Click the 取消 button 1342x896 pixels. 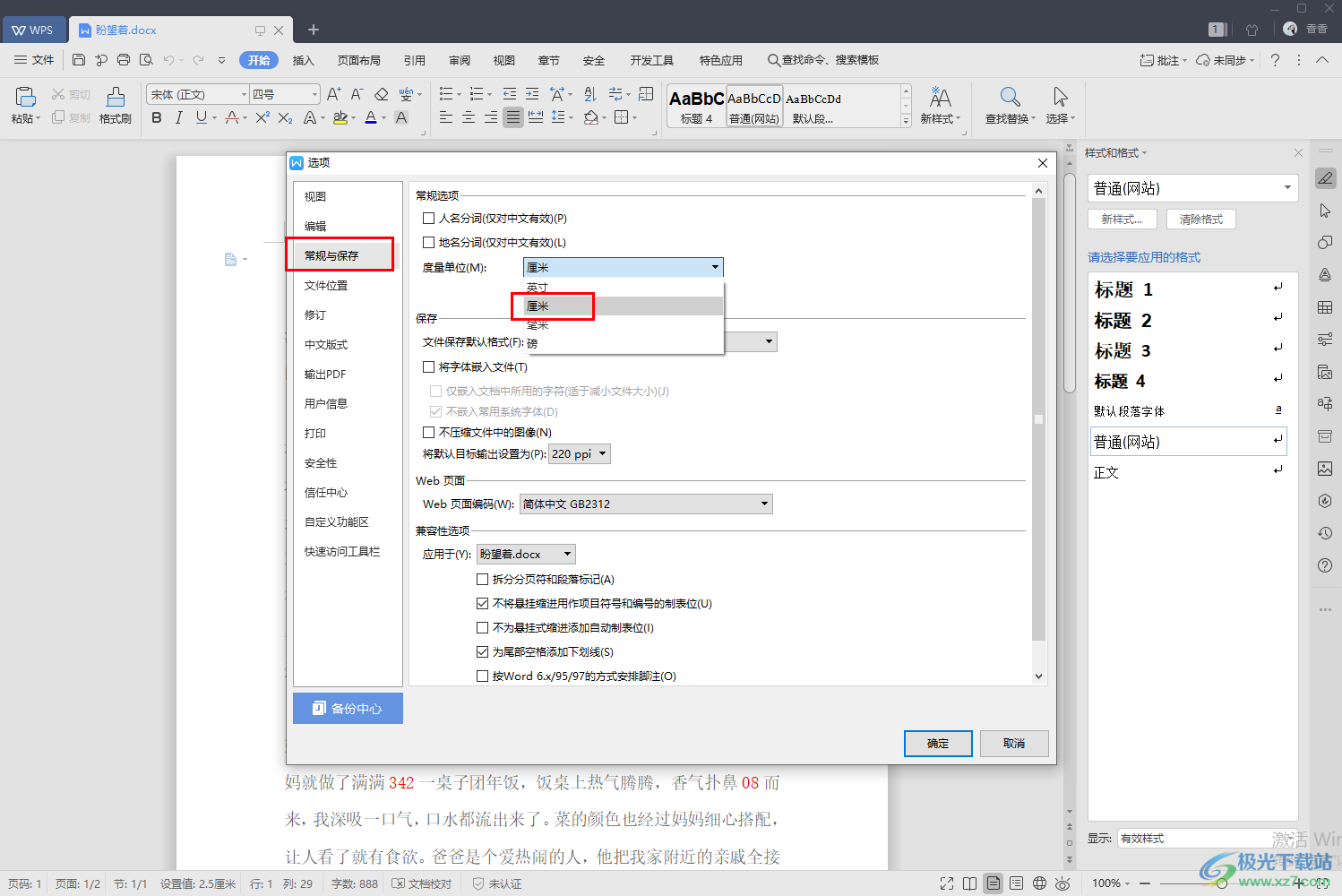coord(1014,744)
